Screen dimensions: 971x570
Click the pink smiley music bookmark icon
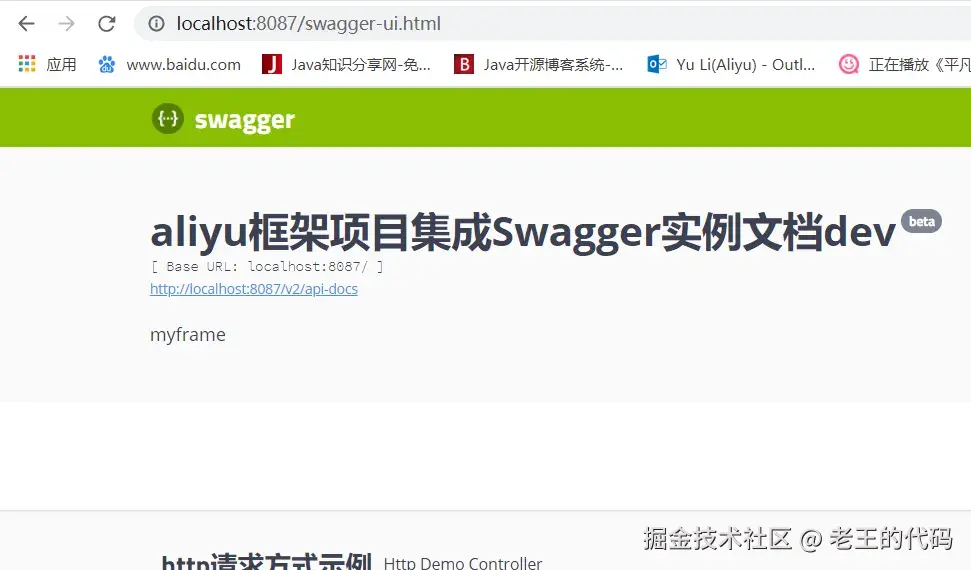point(848,64)
